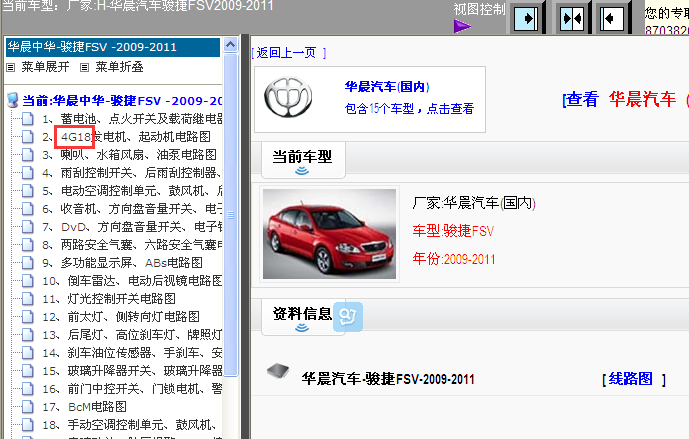Click the page icon of item 7 DVD
Screen dimensions: 689x439
pyautogui.click(x=28, y=227)
